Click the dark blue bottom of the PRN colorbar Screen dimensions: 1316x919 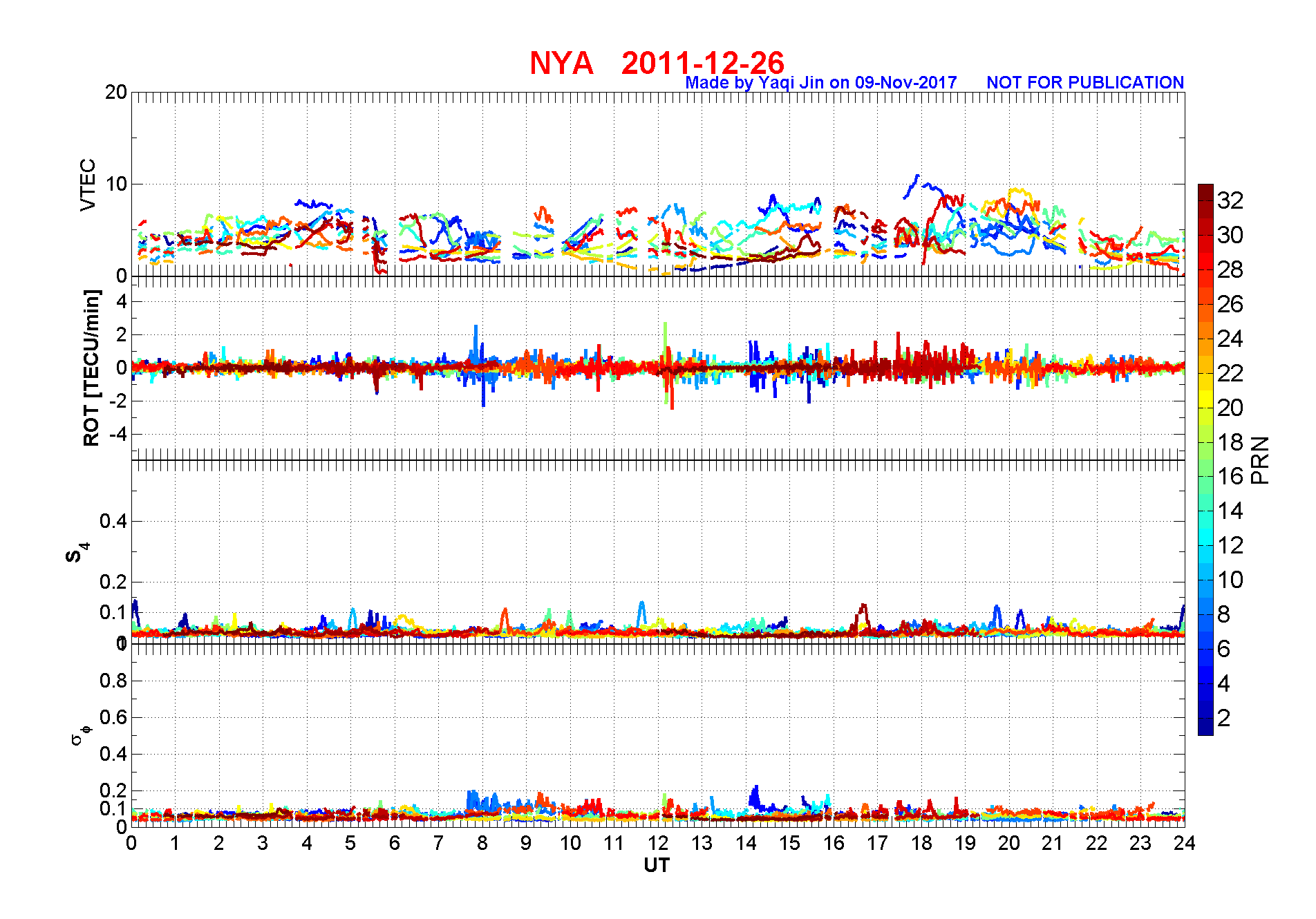pos(1205,727)
